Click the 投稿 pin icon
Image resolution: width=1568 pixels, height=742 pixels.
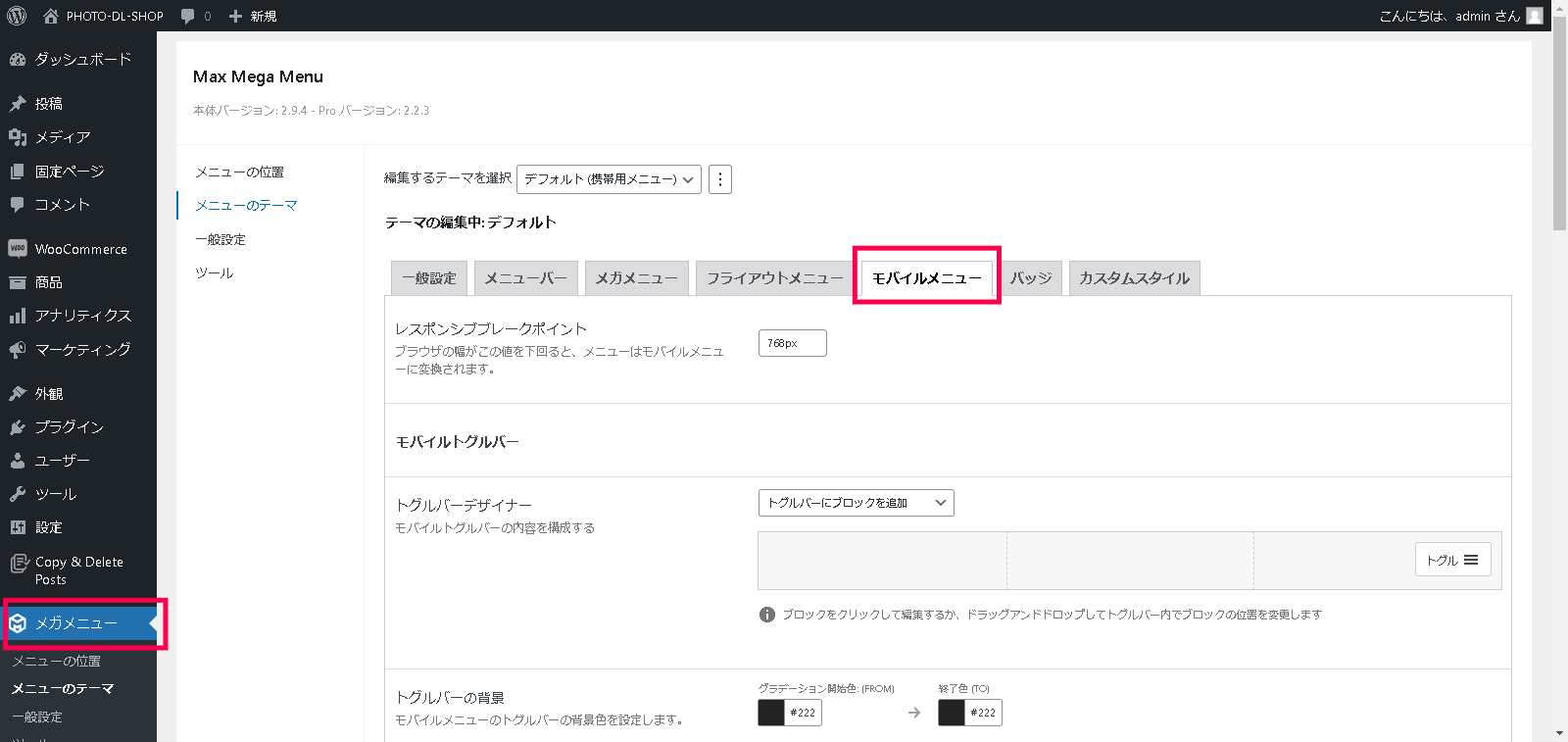click(18, 104)
